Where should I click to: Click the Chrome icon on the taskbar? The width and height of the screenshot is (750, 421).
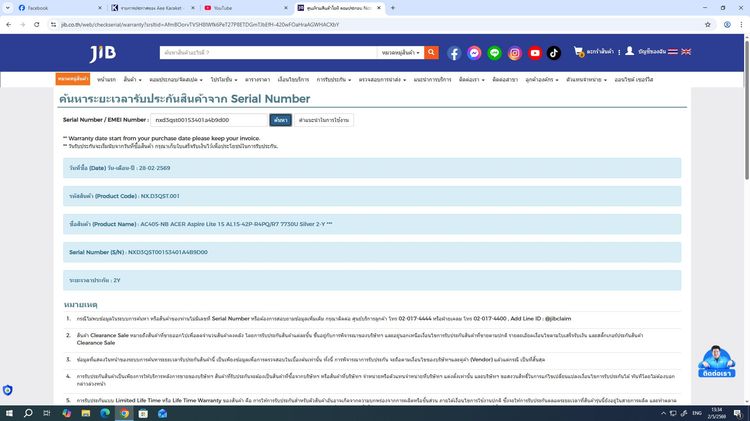pos(124,413)
